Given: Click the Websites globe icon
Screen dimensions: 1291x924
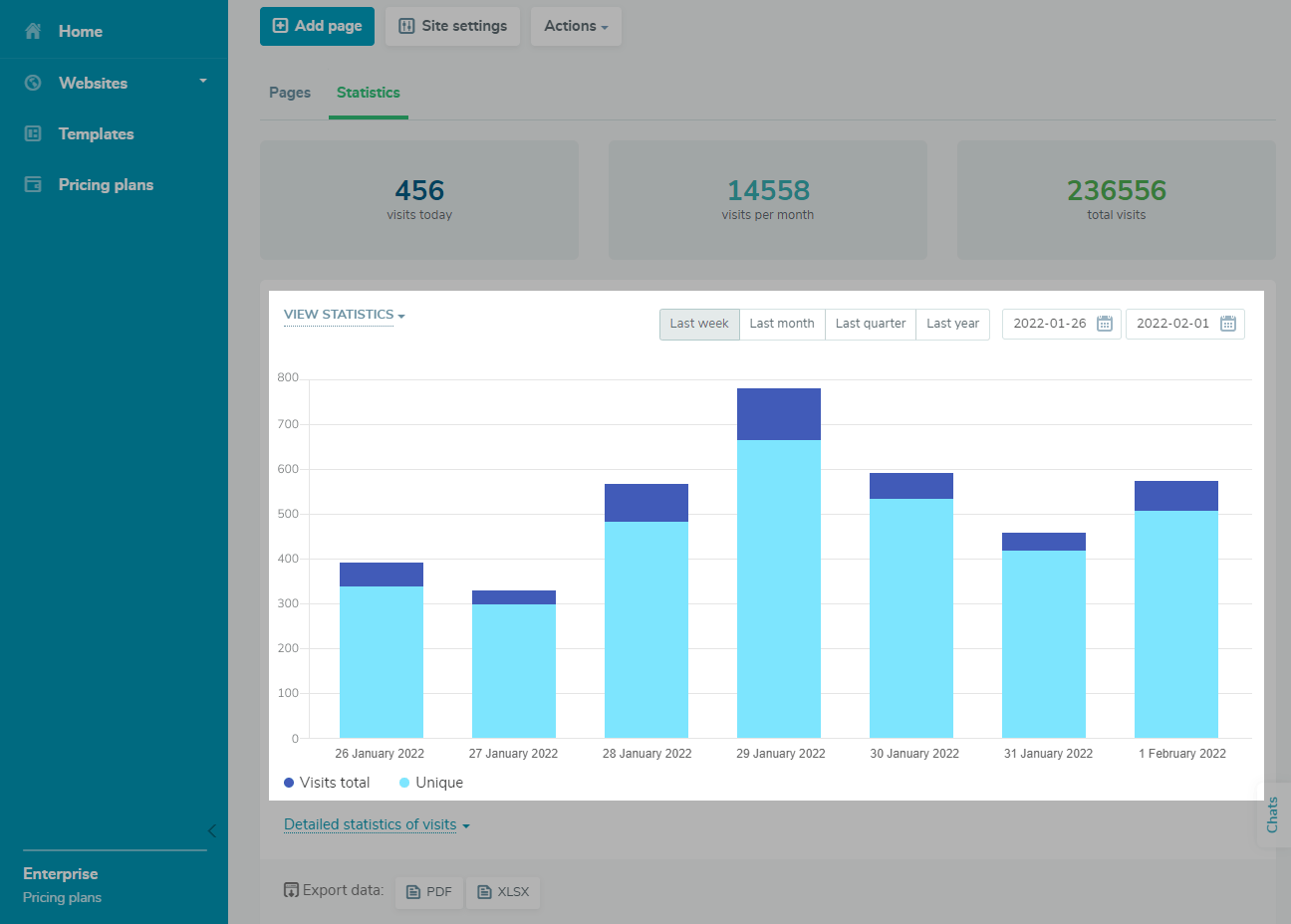Looking at the screenshot, I should coord(33,83).
